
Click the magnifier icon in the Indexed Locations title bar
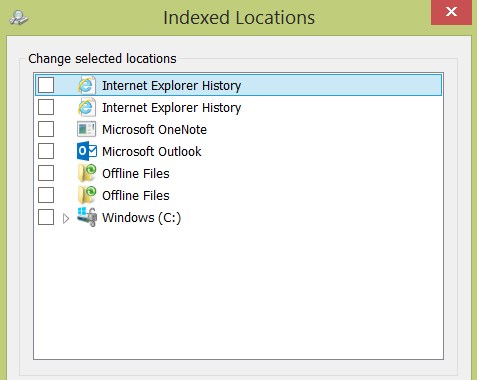(x=19, y=18)
